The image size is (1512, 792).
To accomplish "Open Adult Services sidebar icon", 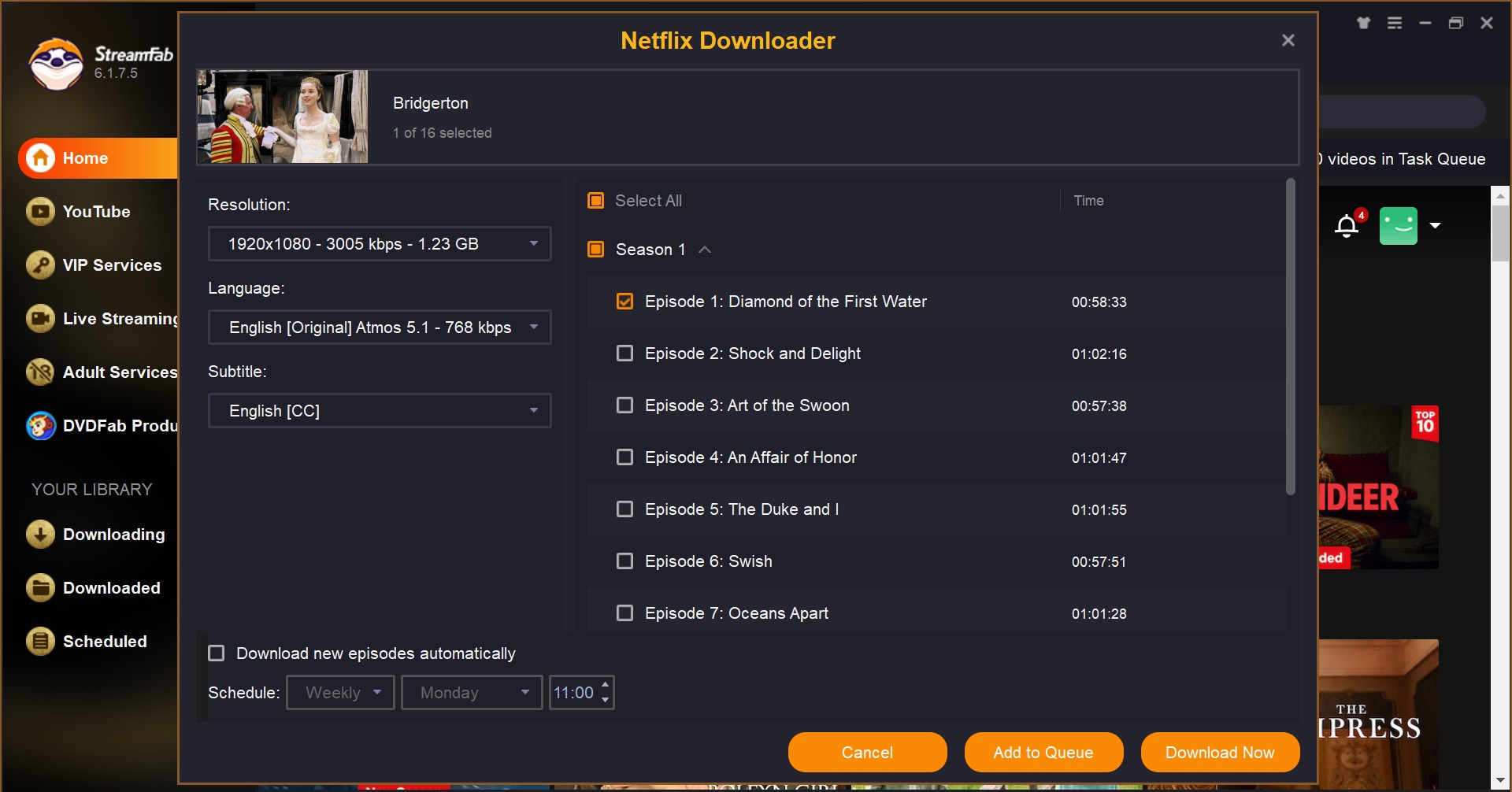I will point(40,372).
